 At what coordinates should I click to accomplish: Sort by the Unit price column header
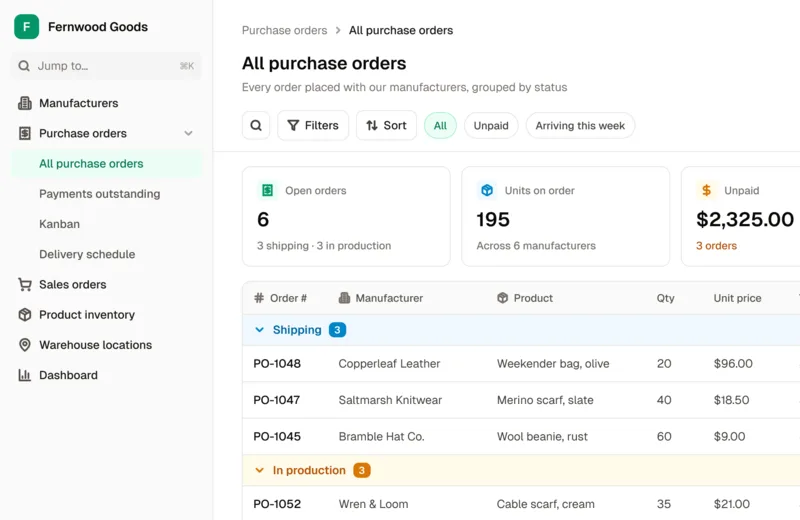coord(737,298)
